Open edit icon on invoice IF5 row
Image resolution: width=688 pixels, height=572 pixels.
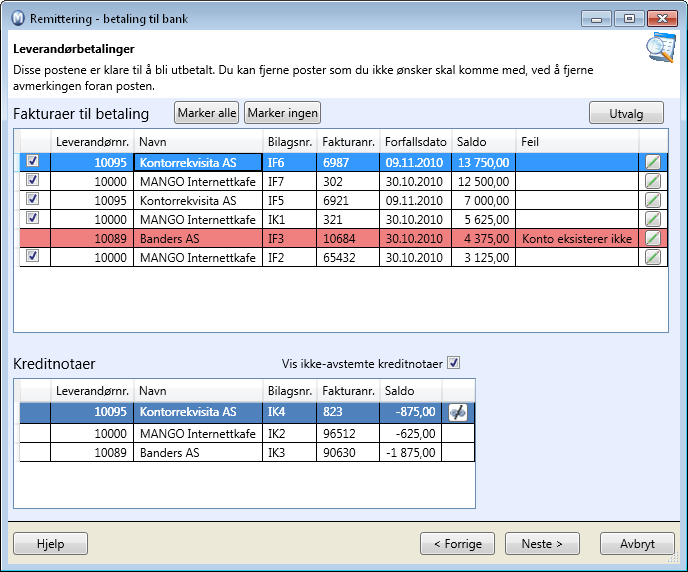652,200
